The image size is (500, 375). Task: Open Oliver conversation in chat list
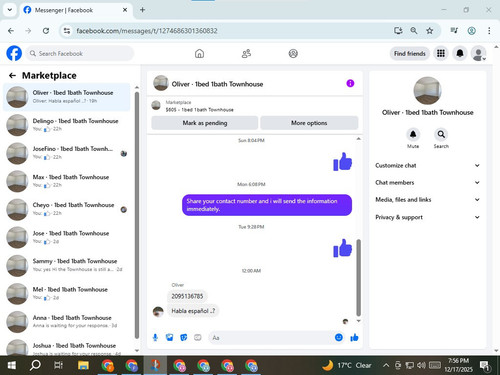click(x=66, y=97)
